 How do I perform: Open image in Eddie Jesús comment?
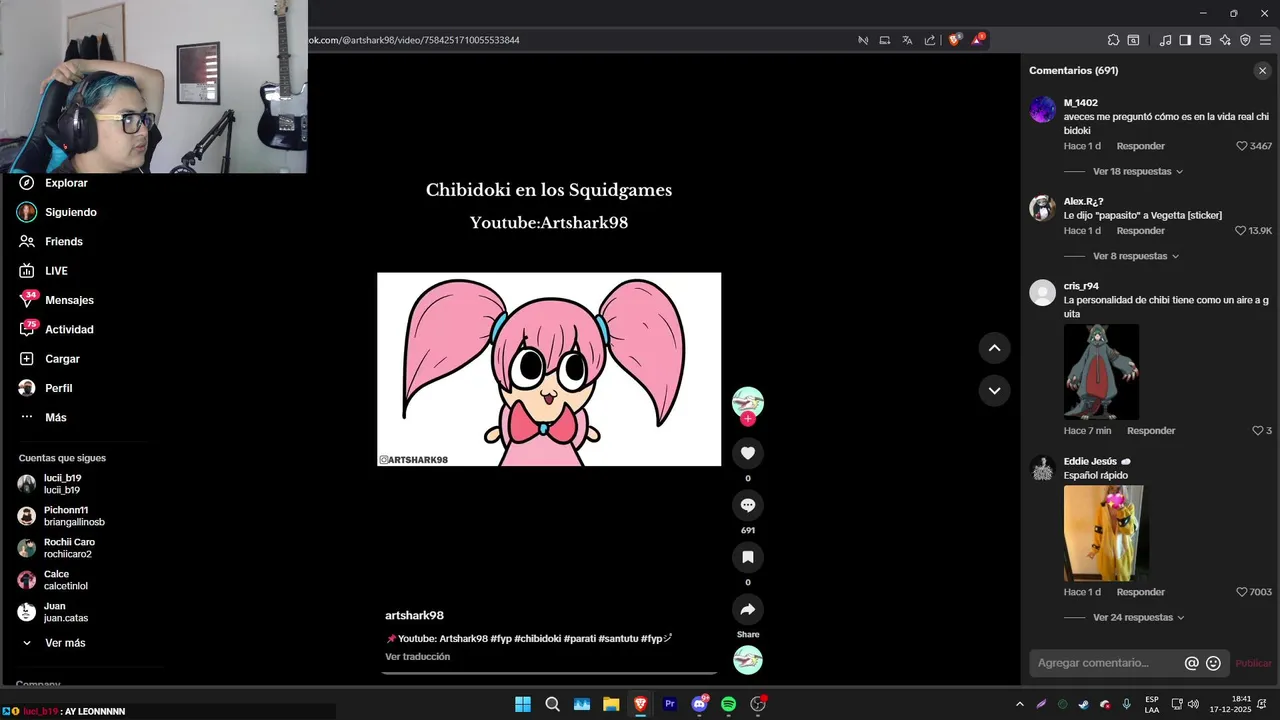[1106, 533]
